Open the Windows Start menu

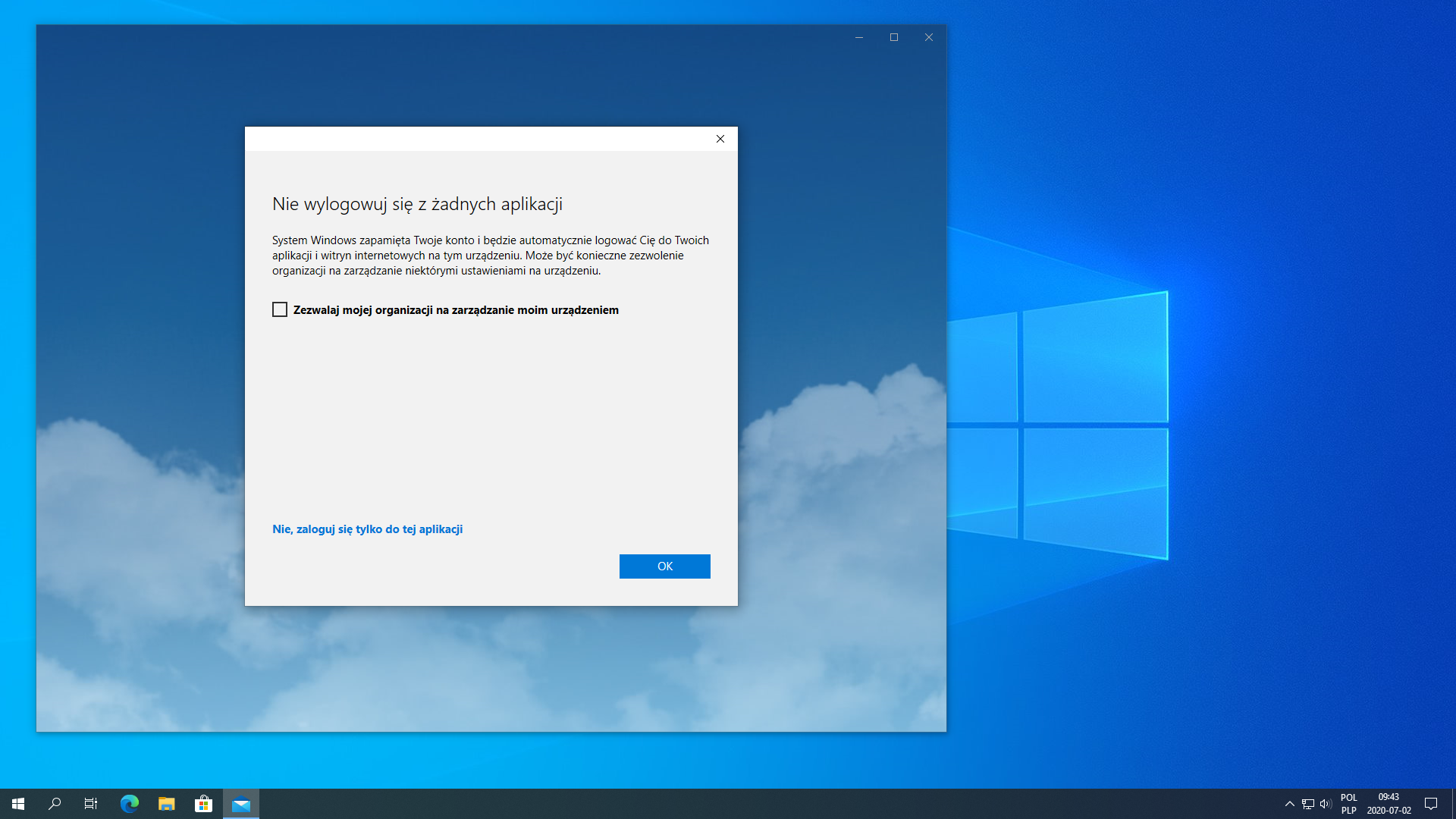[x=18, y=804]
